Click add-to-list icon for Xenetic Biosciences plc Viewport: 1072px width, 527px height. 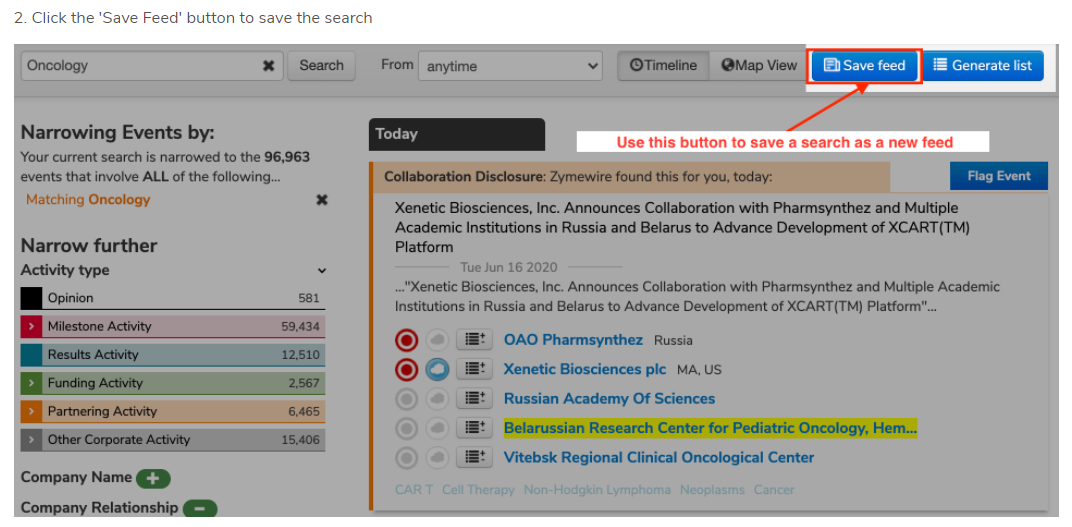474,369
